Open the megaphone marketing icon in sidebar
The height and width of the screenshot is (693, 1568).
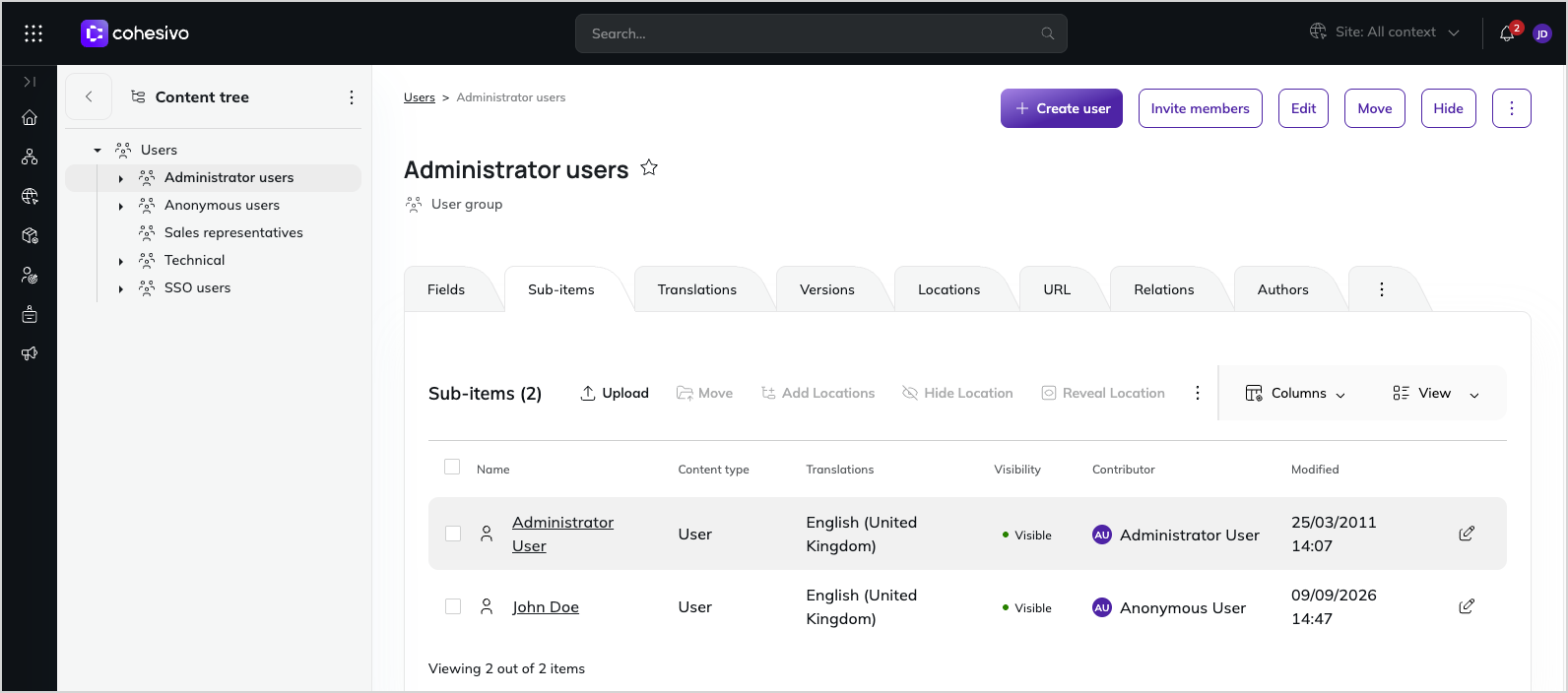(x=30, y=353)
